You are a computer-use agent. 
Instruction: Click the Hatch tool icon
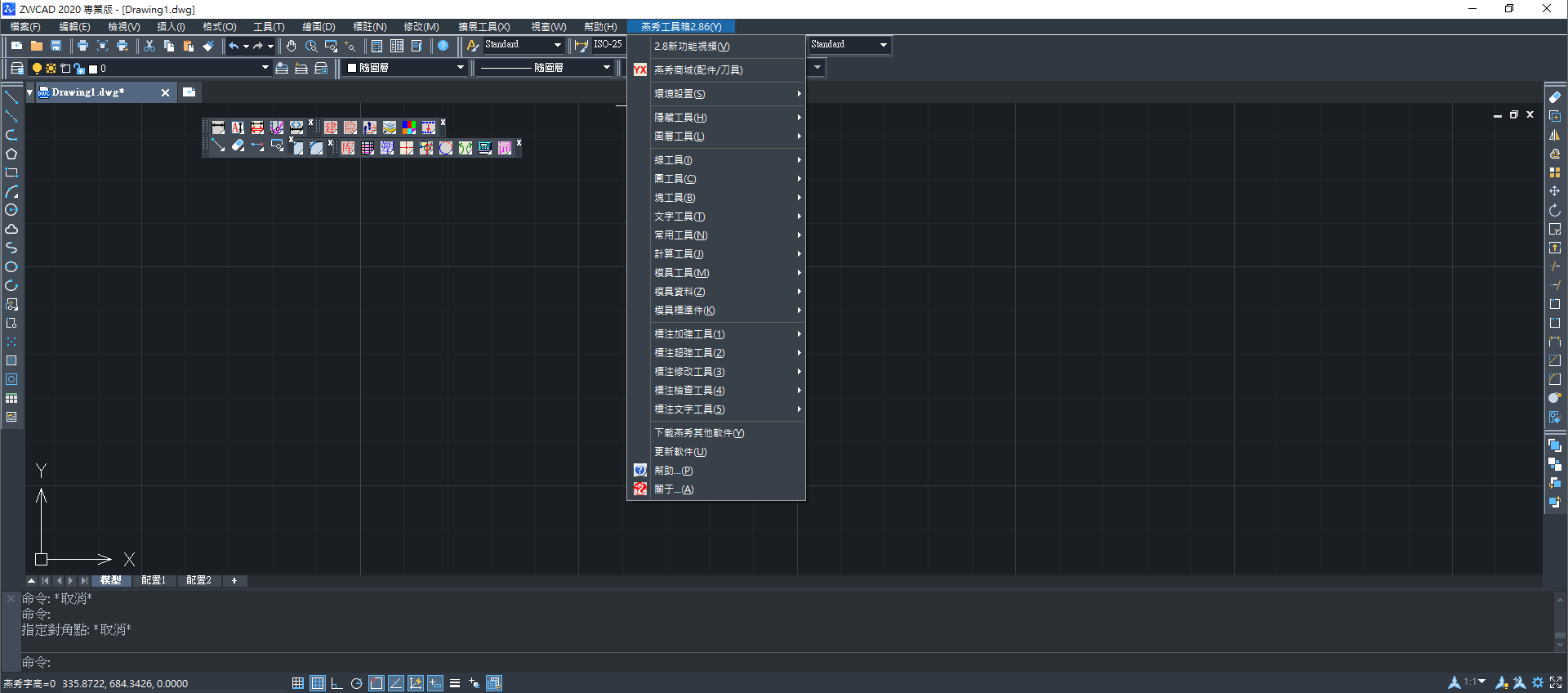tap(11, 360)
